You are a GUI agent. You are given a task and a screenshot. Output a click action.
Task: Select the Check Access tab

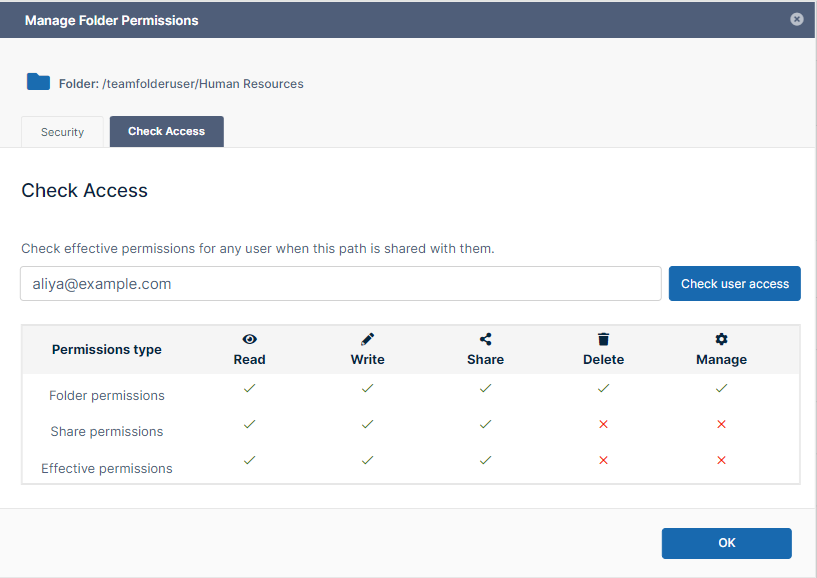point(166,131)
